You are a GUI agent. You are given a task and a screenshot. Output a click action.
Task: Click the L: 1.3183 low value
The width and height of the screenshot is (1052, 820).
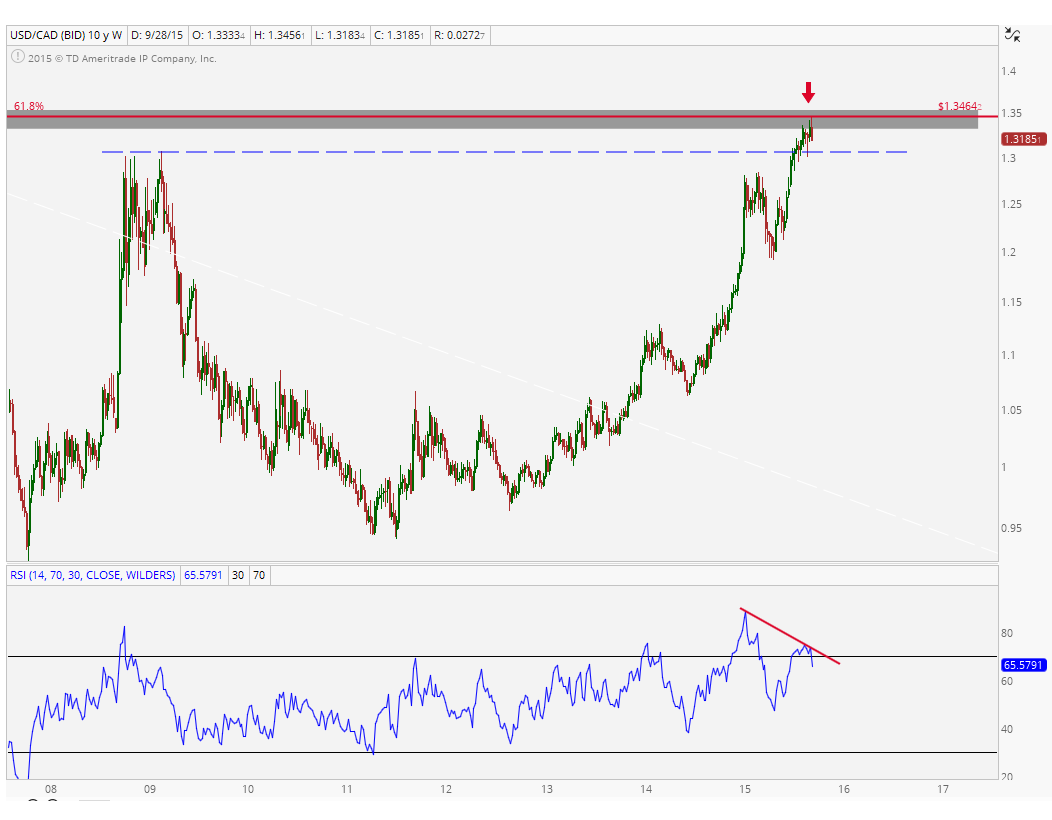pos(339,35)
